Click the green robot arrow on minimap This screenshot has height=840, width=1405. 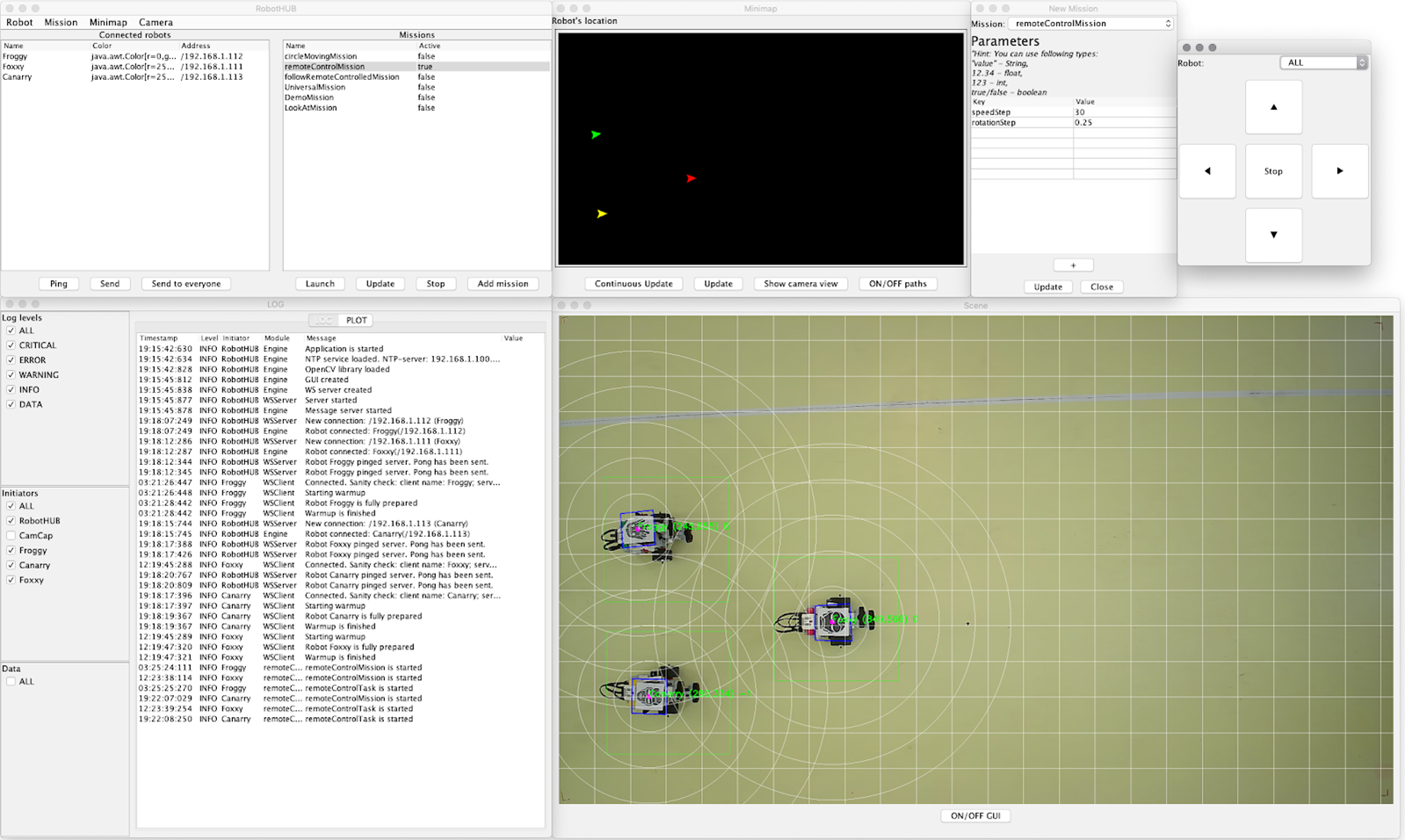coord(596,134)
